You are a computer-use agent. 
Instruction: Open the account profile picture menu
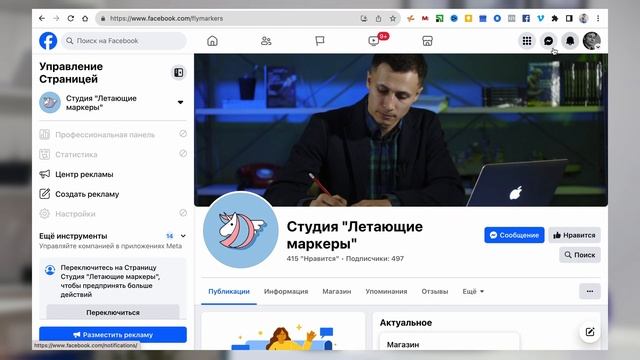click(x=591, y=41)
